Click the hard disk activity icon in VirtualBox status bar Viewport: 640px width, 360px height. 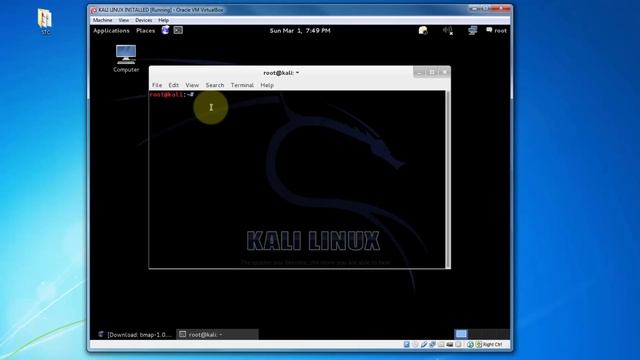click(x=407, y=344)
